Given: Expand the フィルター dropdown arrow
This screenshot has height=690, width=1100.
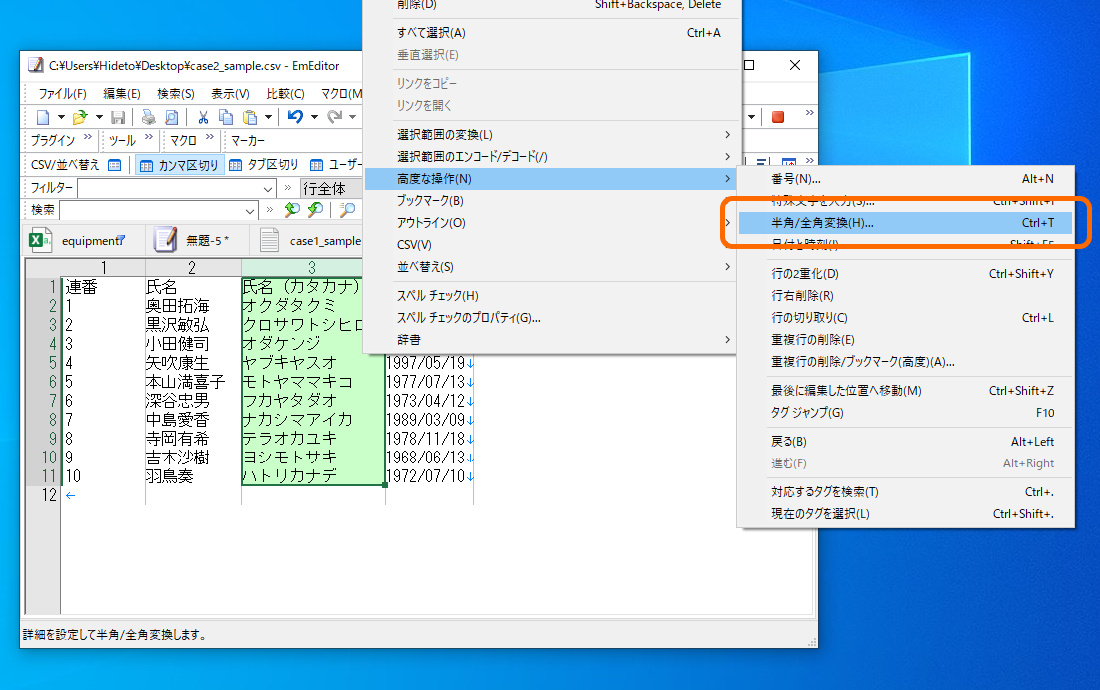Looking at the screenshot, I should click(x=267, y=187).
